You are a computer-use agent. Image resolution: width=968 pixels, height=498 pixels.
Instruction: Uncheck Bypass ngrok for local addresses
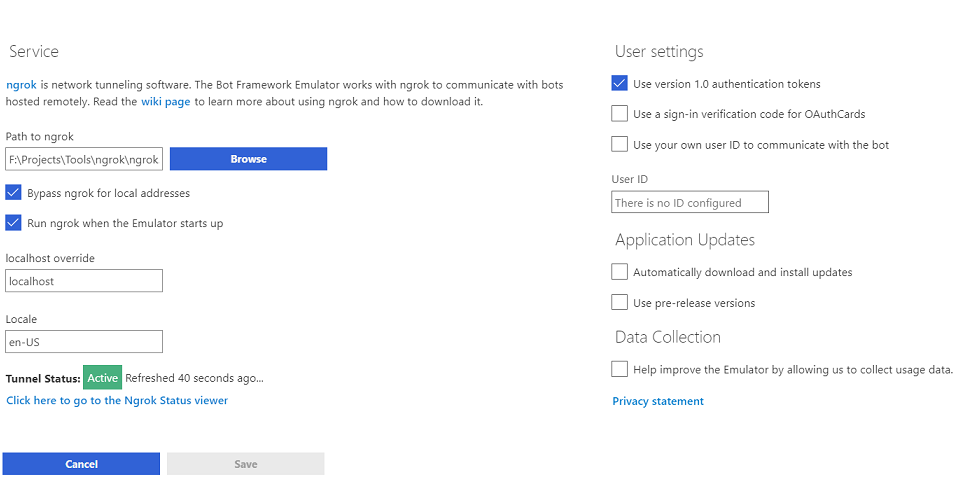coord(14,193)
